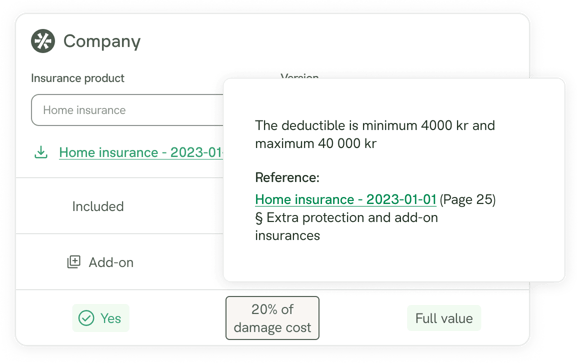
Task: Click the Reference: heading in popup
Action: tap(287, 178)
